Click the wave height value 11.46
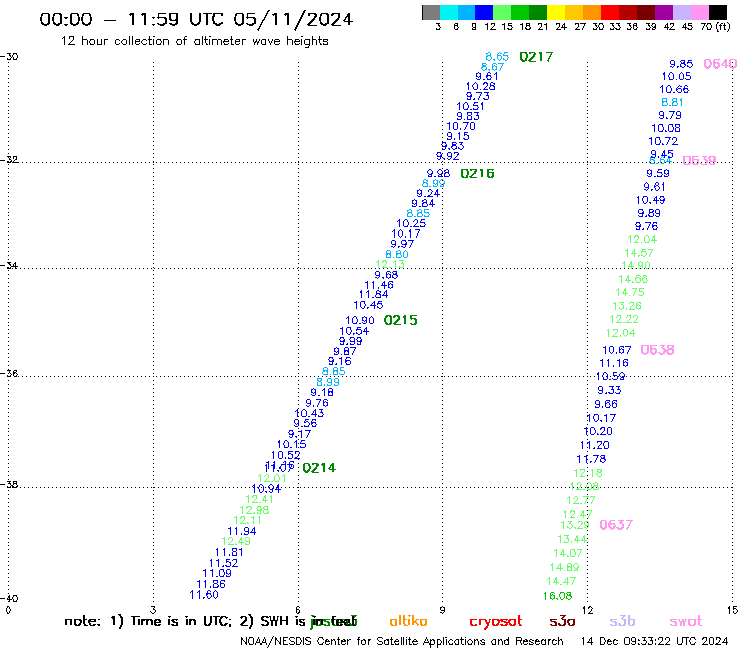This screenshot has width=740, height=650. pos(379,285)
